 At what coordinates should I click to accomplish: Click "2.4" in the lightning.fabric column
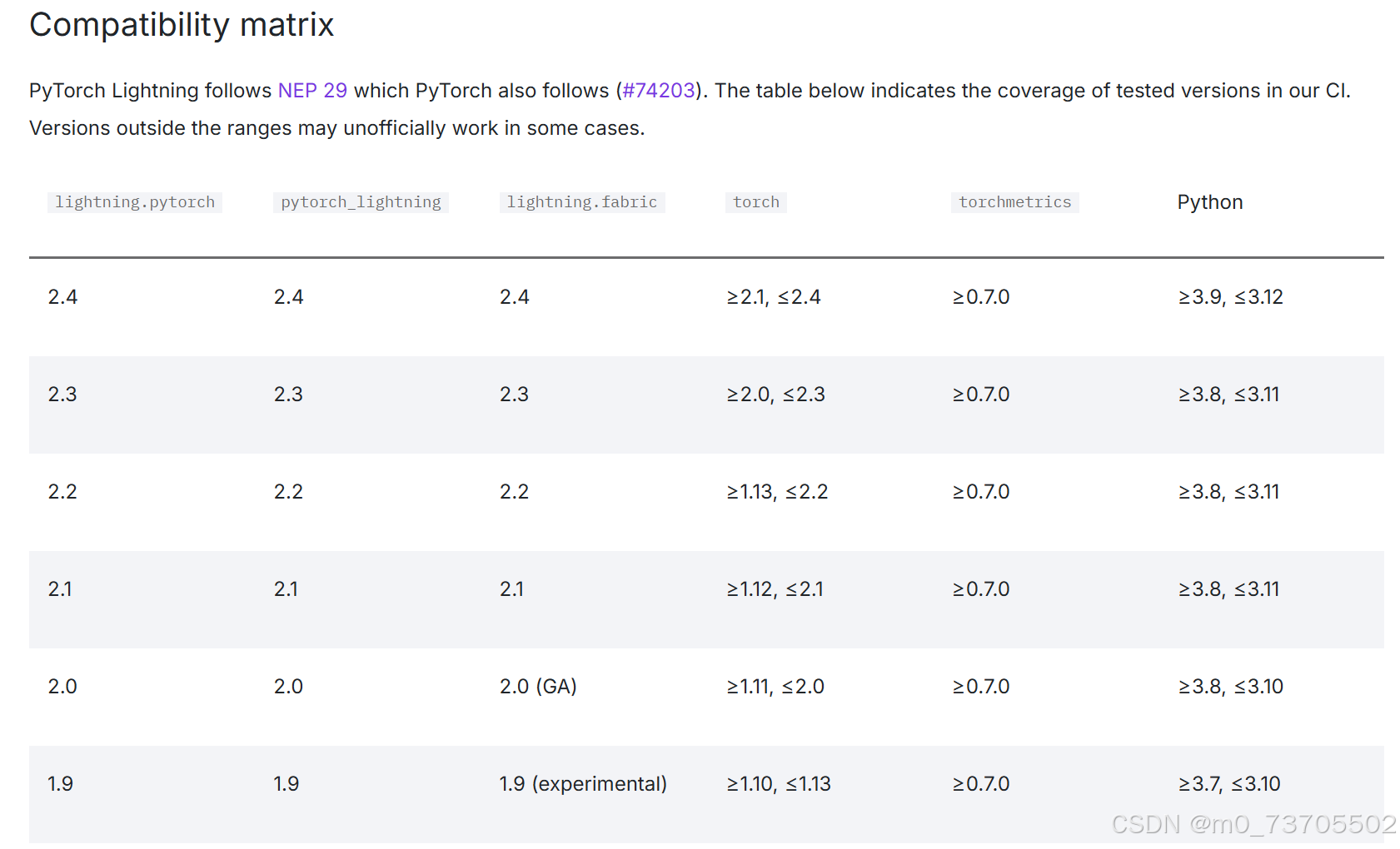click(x=515, y=297)
